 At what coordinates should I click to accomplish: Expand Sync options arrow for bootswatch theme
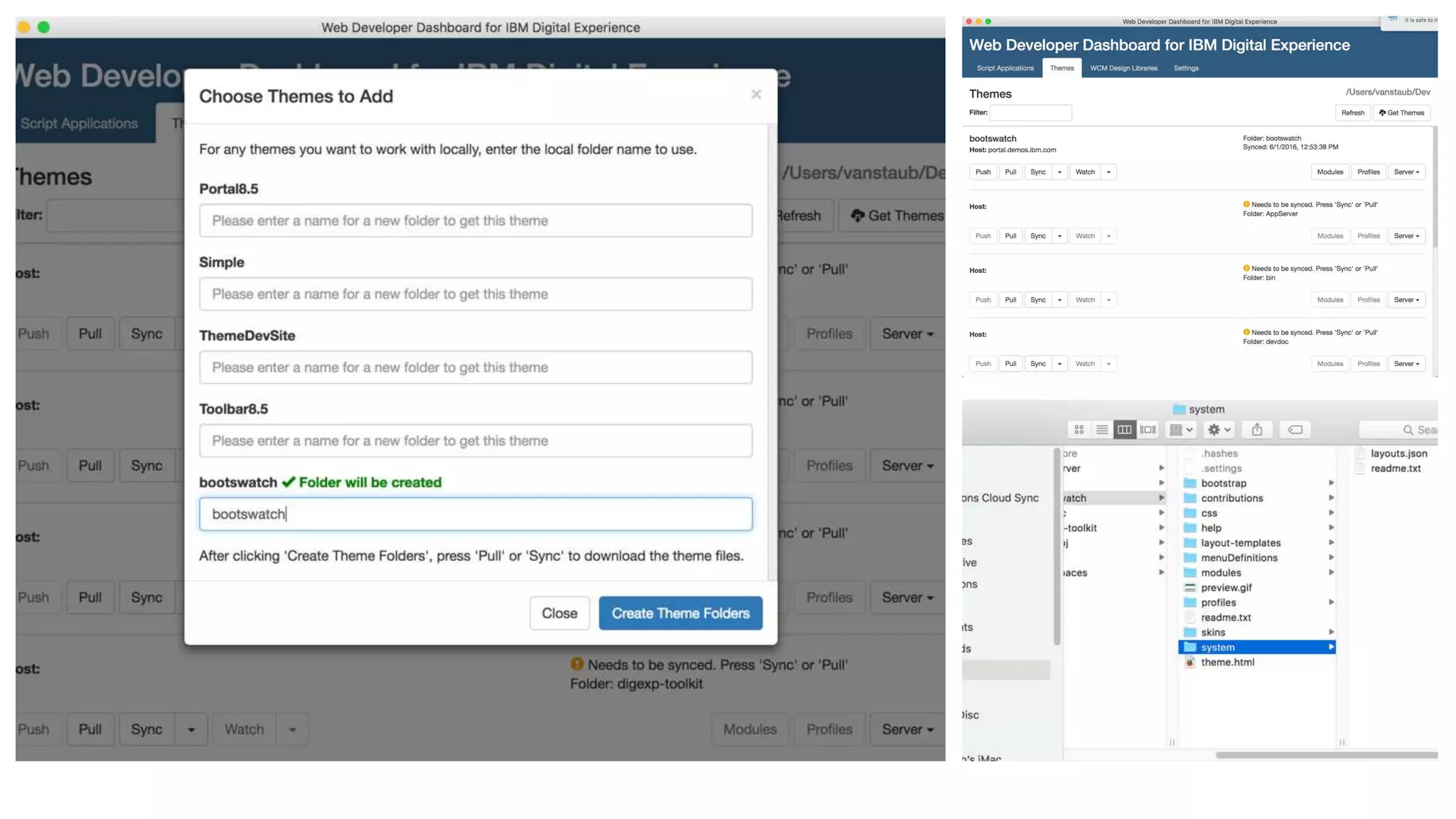pyautogui.click(x=1059, y=172)
